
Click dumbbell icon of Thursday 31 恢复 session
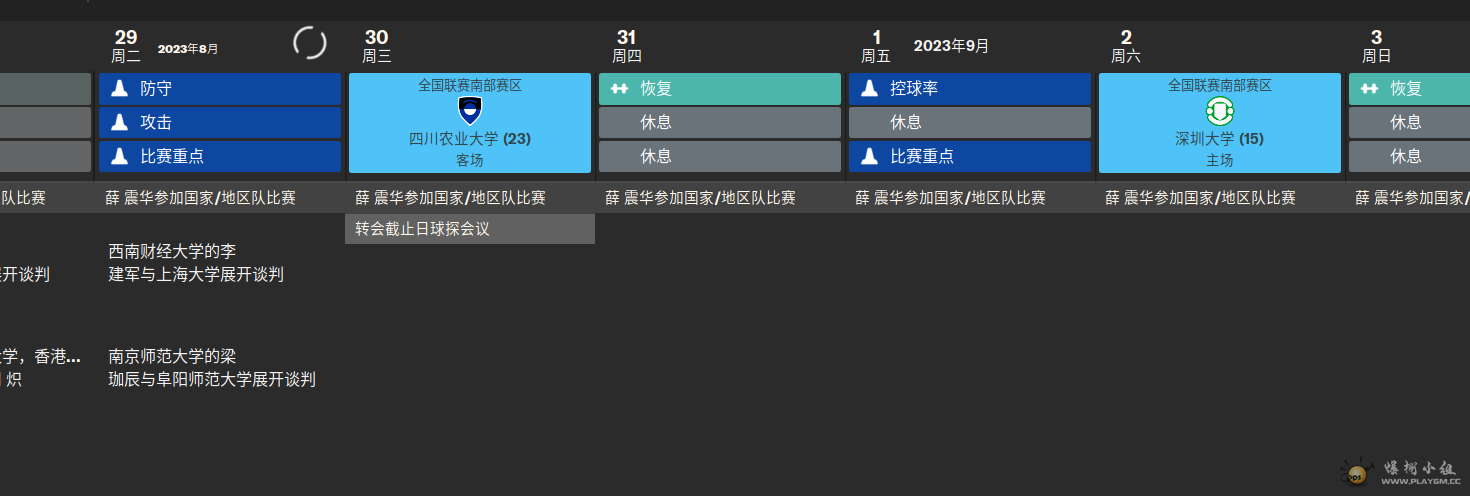click(x=619, y=89)
